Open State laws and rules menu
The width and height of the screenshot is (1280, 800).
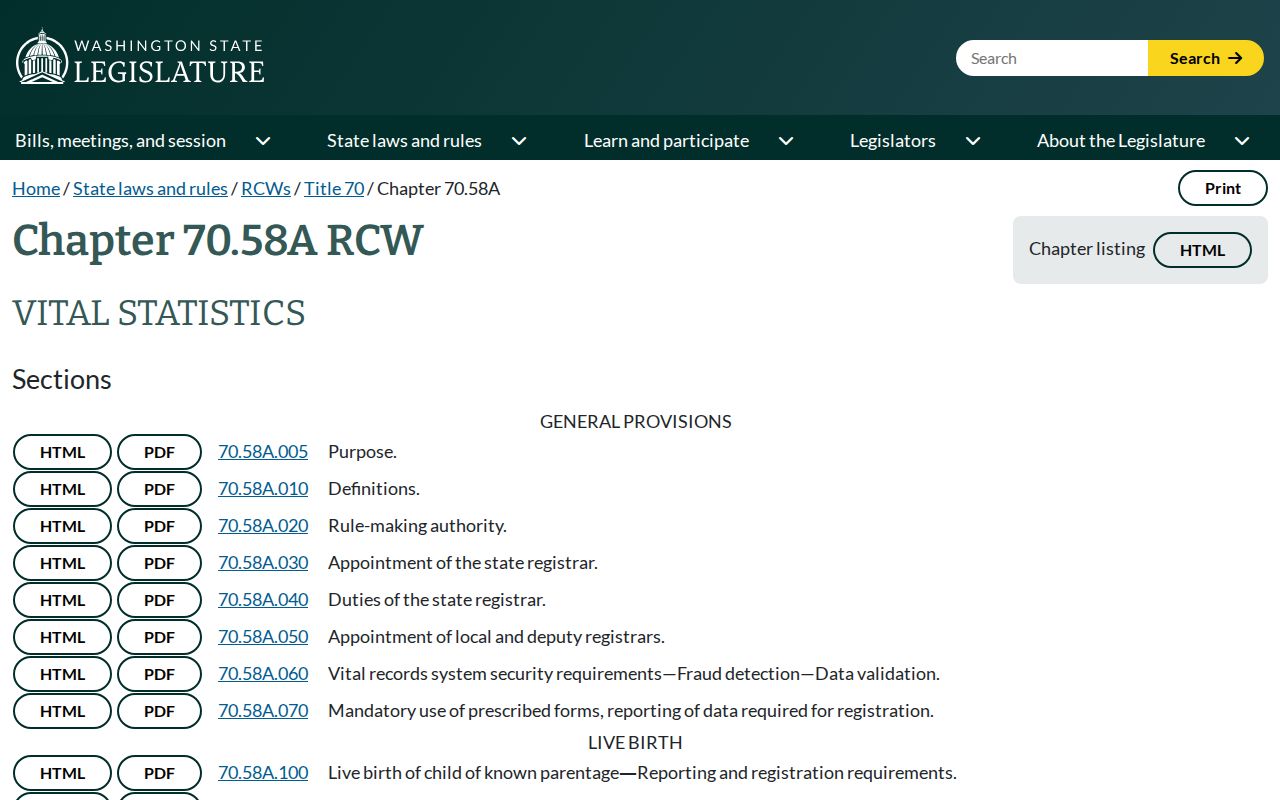404,141
